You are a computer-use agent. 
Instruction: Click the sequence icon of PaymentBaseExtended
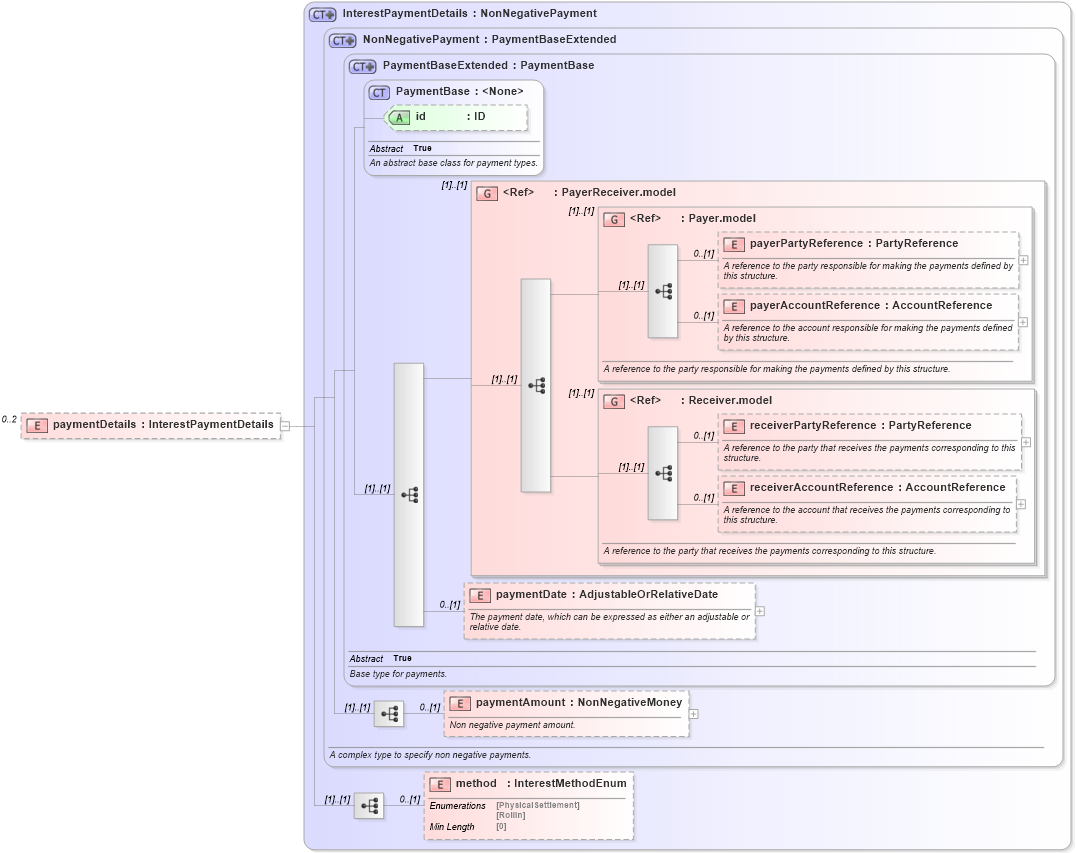[409, 495]
